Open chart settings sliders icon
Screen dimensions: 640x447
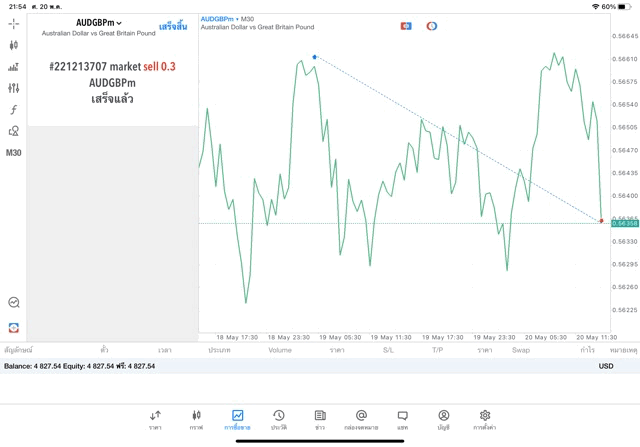[x=13, y=89]
